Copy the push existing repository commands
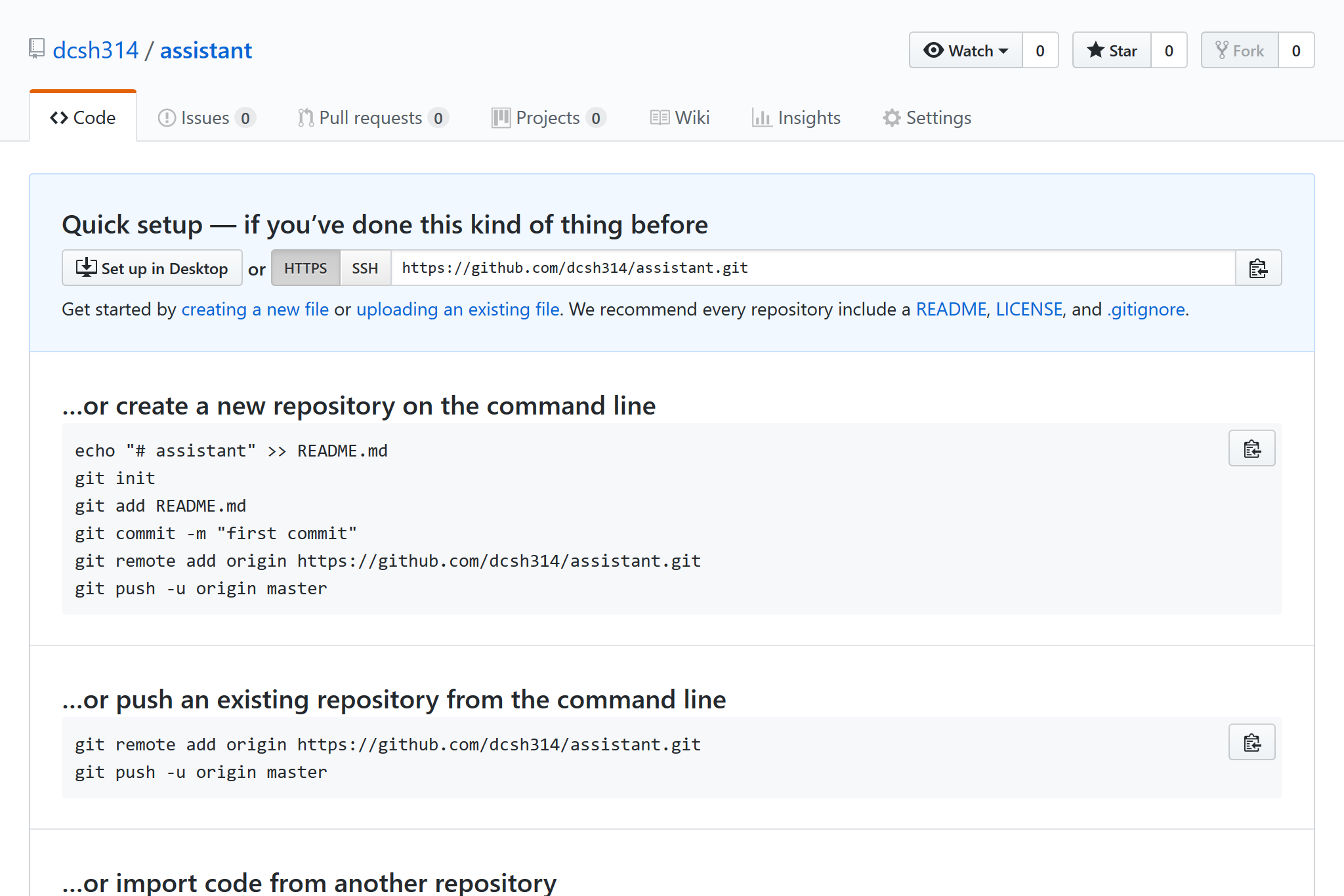This screenshot has height=896, width=1344. 1251,743
